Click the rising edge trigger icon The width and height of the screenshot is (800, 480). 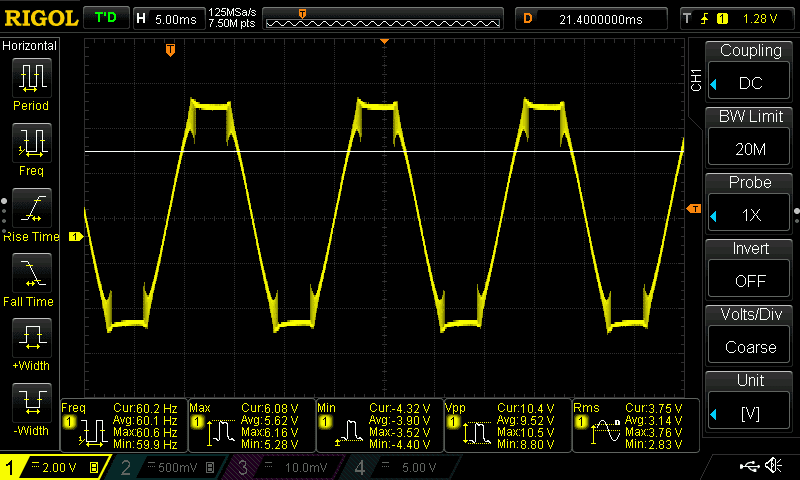point(705,19)
